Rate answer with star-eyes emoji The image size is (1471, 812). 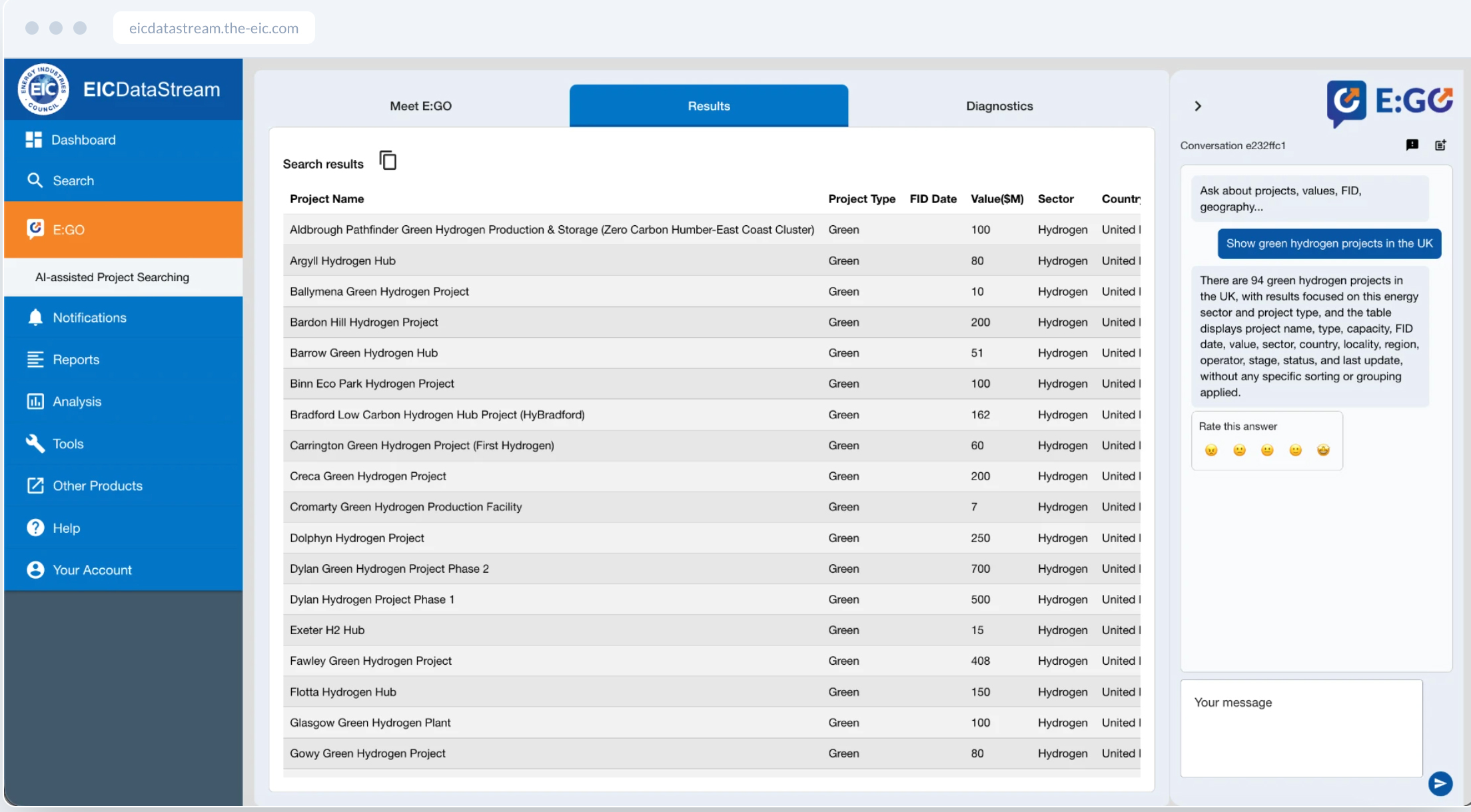point(1323,450)
